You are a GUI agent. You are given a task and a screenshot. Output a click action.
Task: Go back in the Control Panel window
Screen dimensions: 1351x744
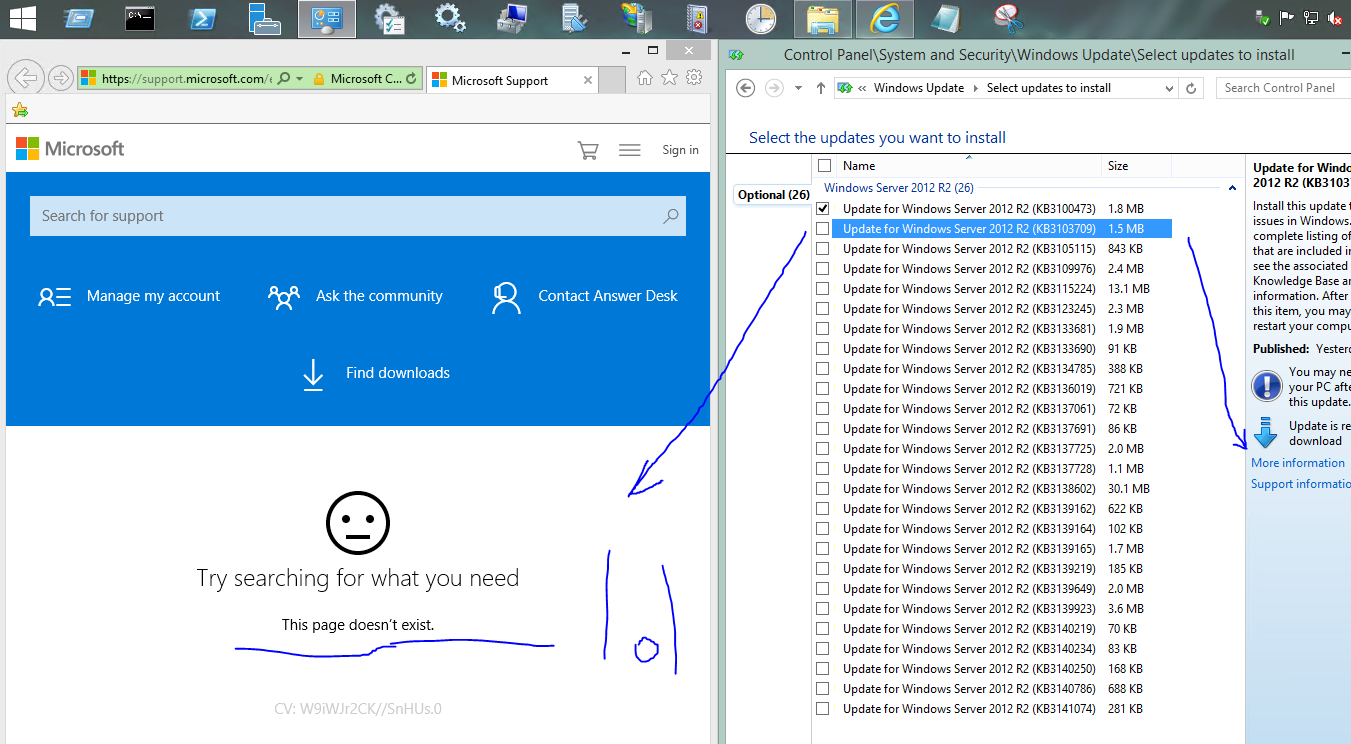[x=745, y=88]
